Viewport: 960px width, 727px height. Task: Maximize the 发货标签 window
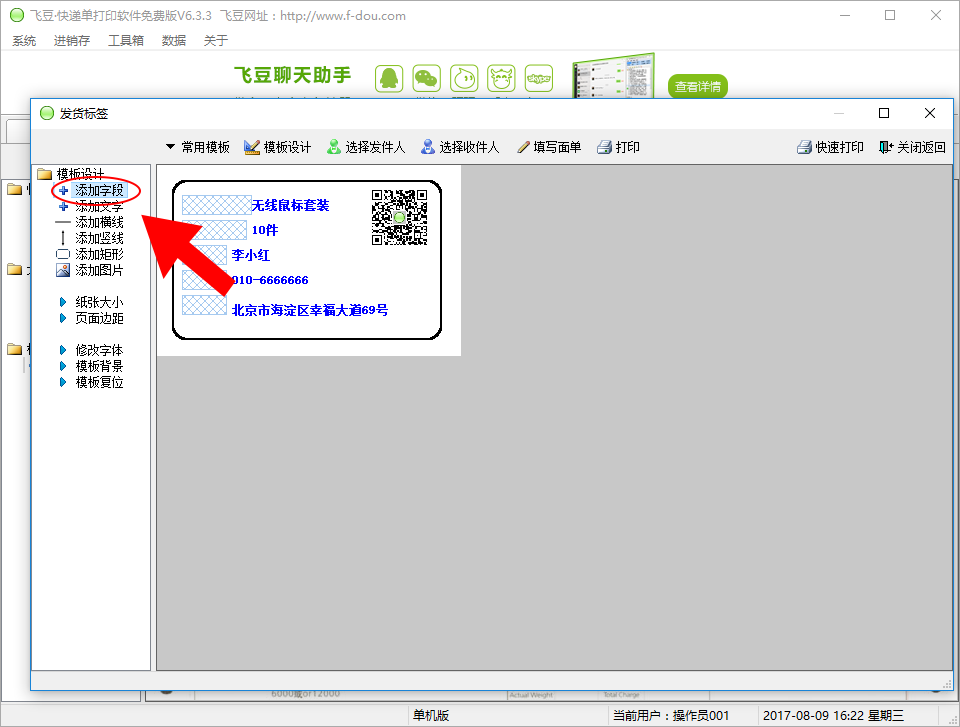[x=883, y=113]
